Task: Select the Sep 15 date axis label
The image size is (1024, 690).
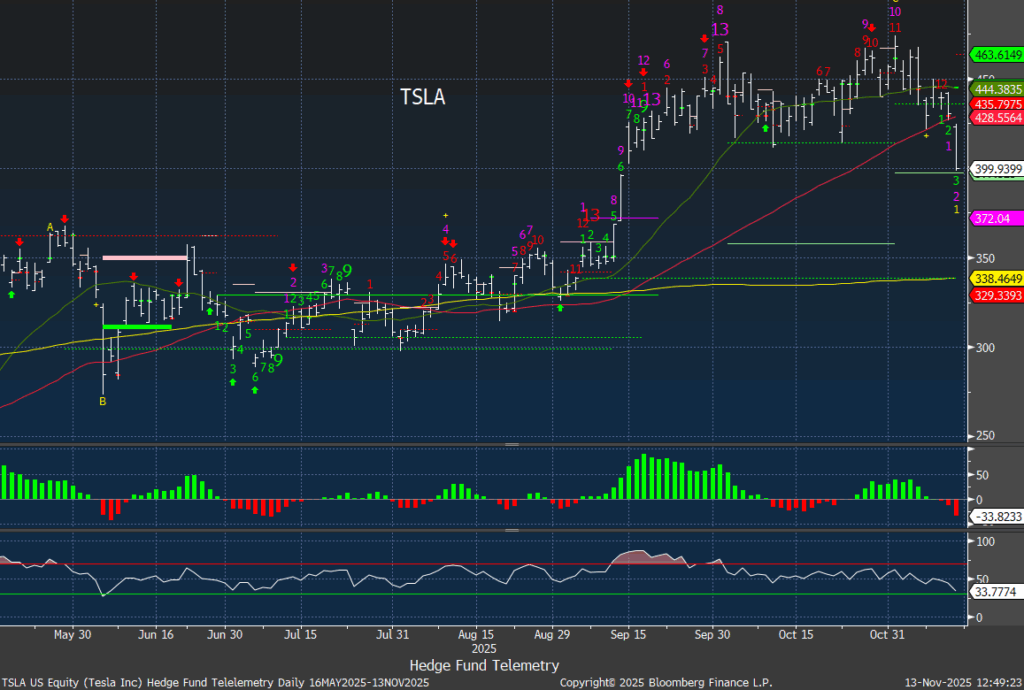Action: tap(626, 634)
